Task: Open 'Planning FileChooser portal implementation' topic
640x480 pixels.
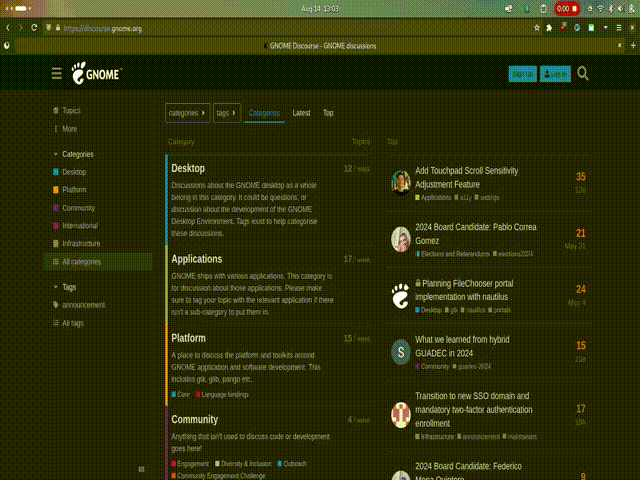Action: (464, 290)
